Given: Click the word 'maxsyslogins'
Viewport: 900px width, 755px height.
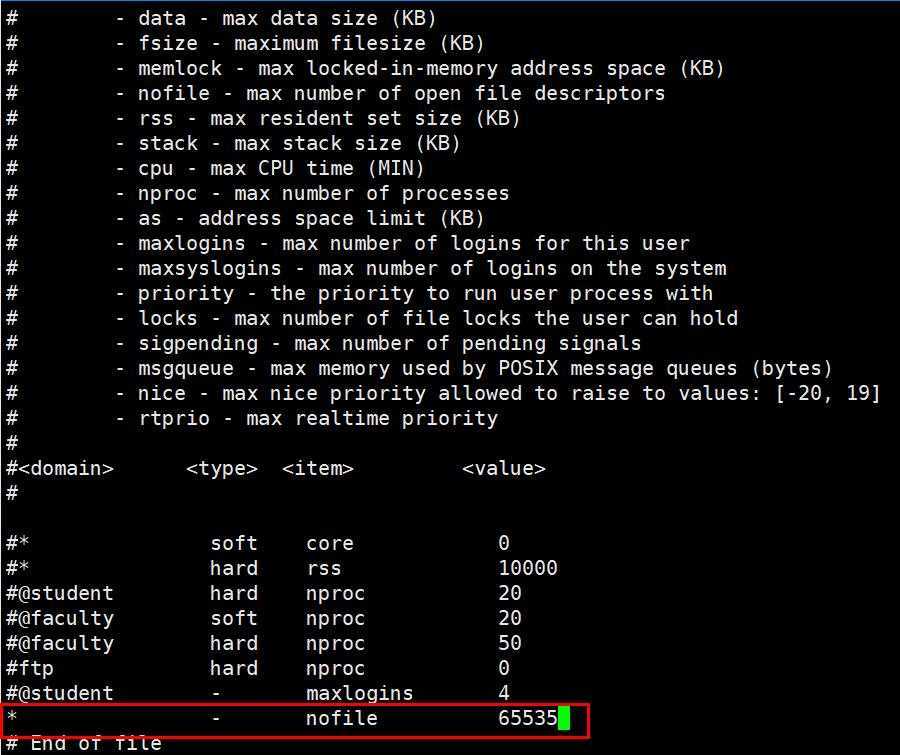Looking at the screenshot, I should (210, 269).
